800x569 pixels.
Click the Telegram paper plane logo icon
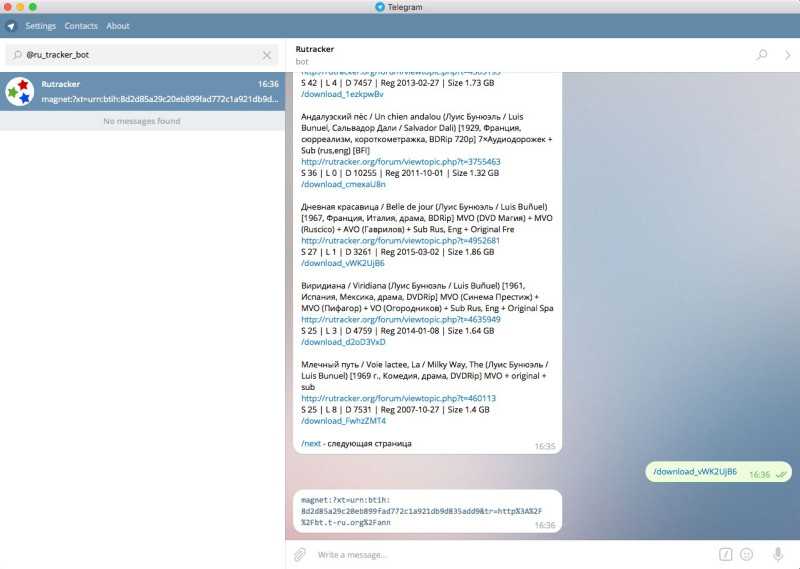pos(11,26)
